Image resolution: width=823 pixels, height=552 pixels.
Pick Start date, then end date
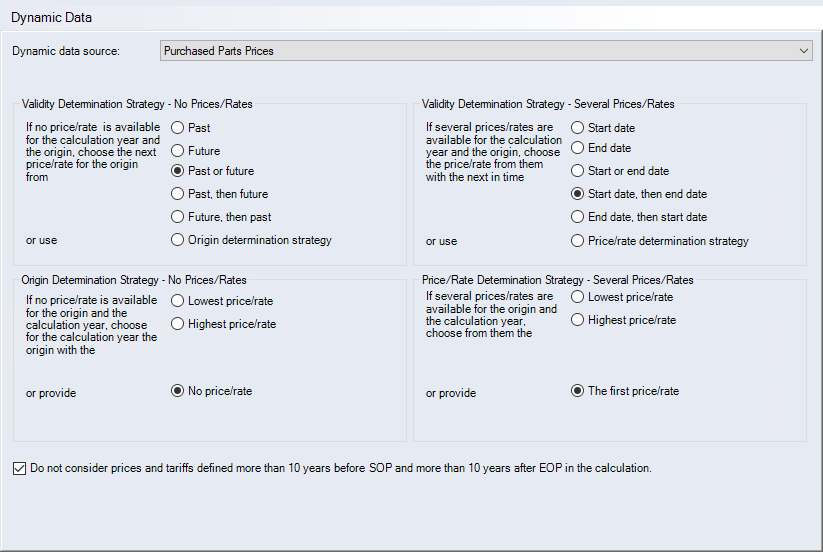[578, 194]
